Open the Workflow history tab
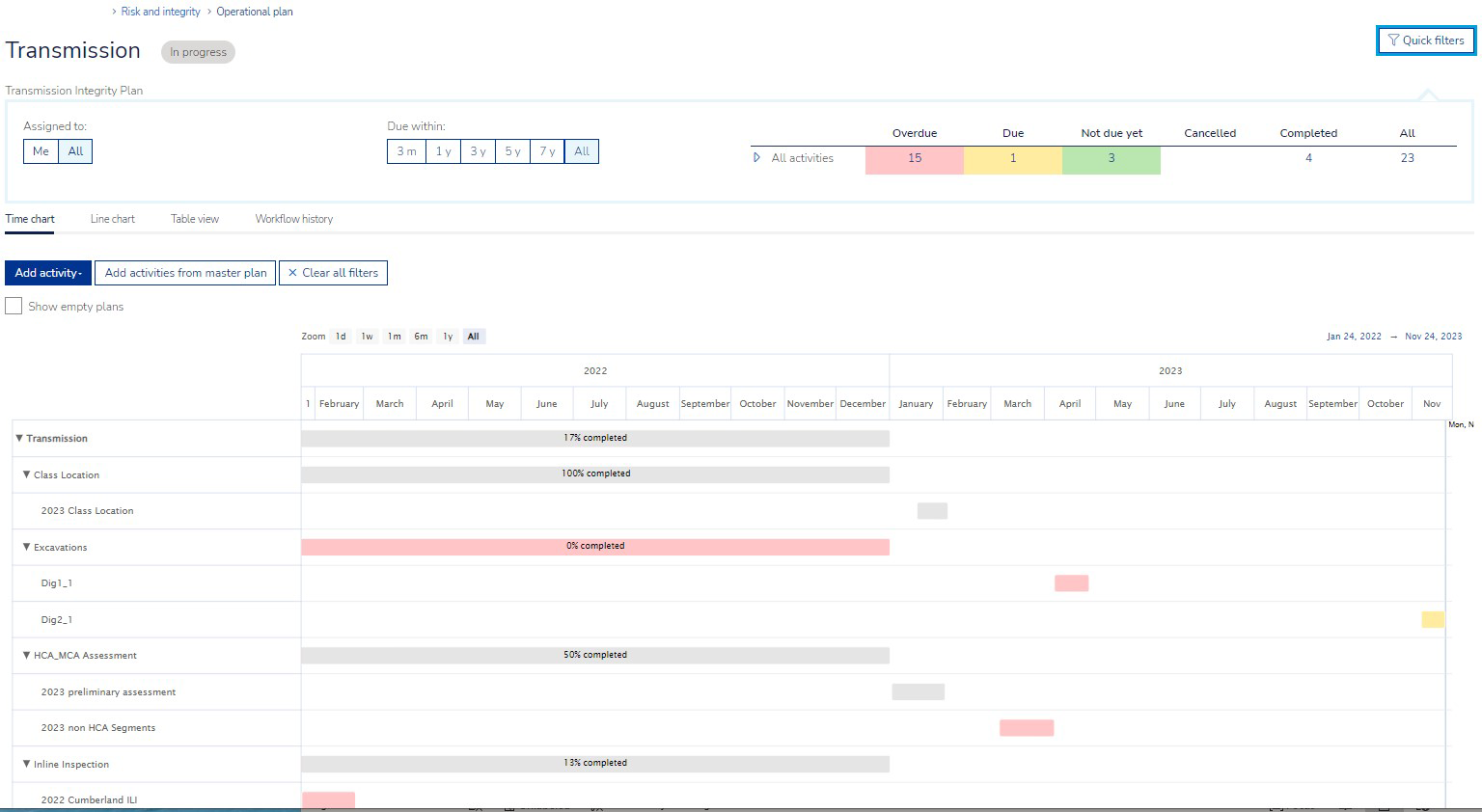The height and width of the screenshot is (812, 1482). 293,219
